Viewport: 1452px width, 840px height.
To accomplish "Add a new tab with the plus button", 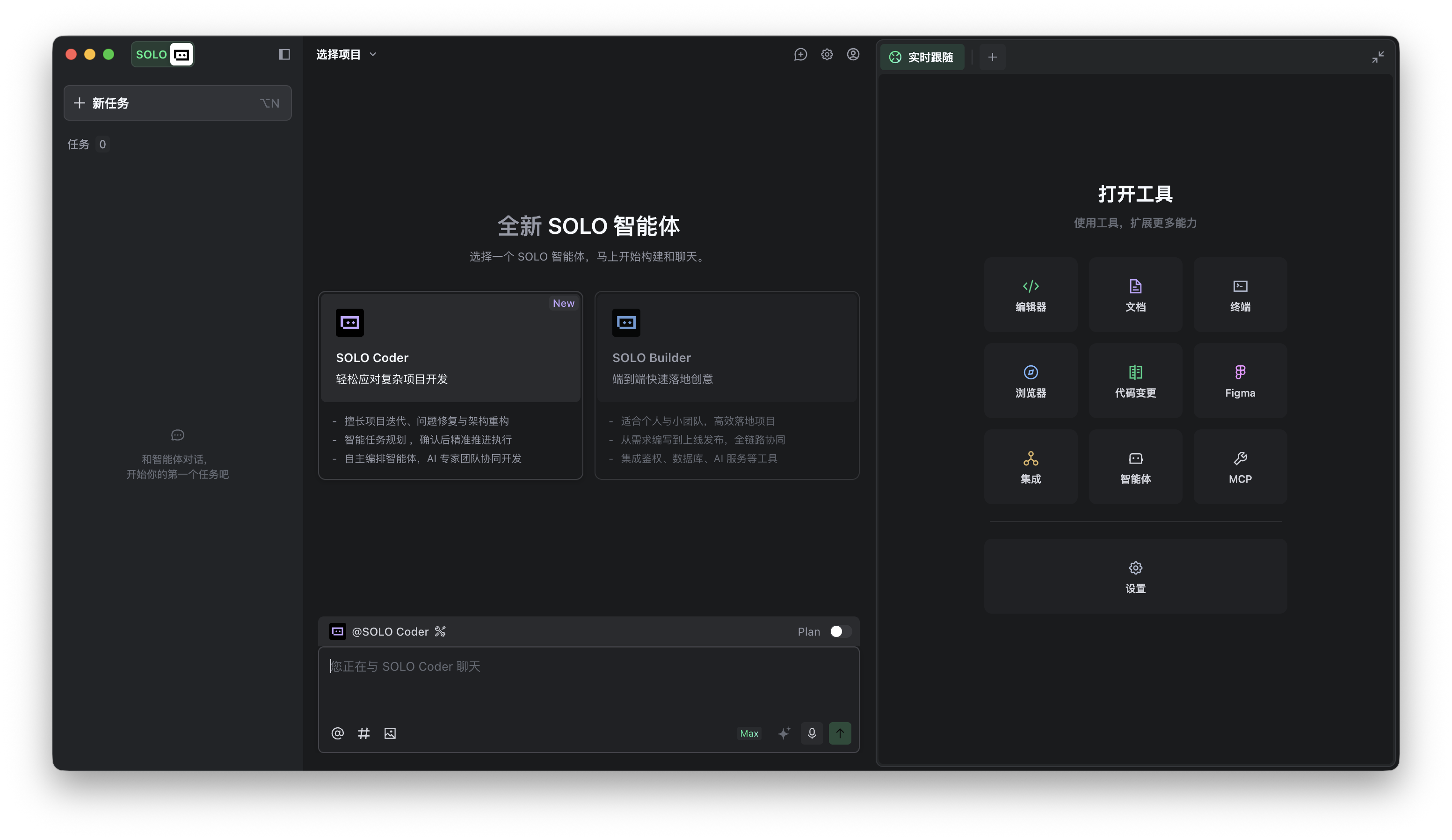I will pyautogui.click(x=992, y=57).
